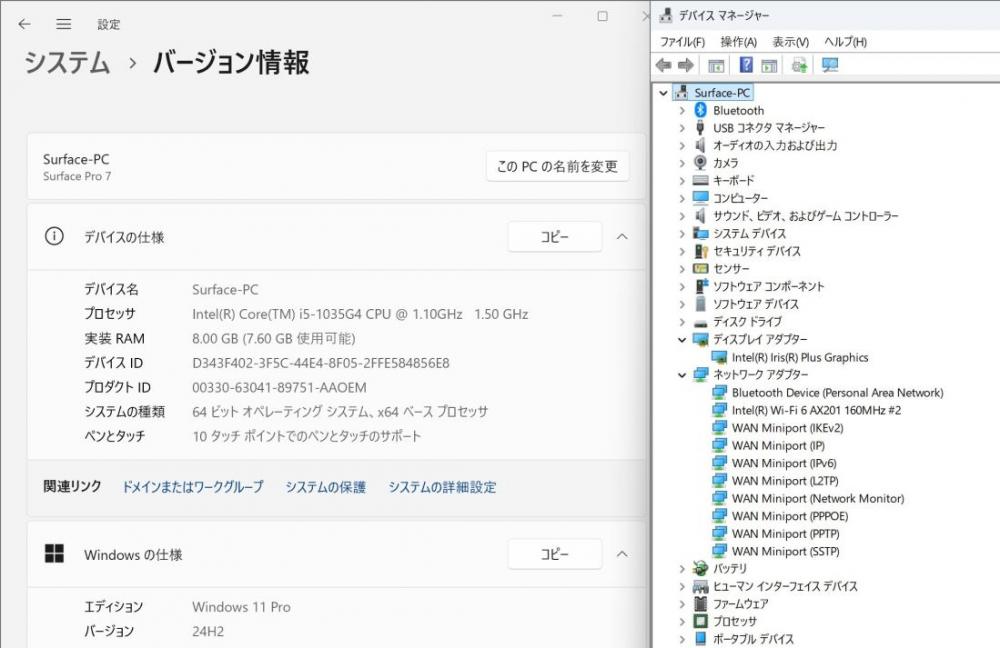Select the ディスク ドライブ drive icon

(x=700, y=323)
